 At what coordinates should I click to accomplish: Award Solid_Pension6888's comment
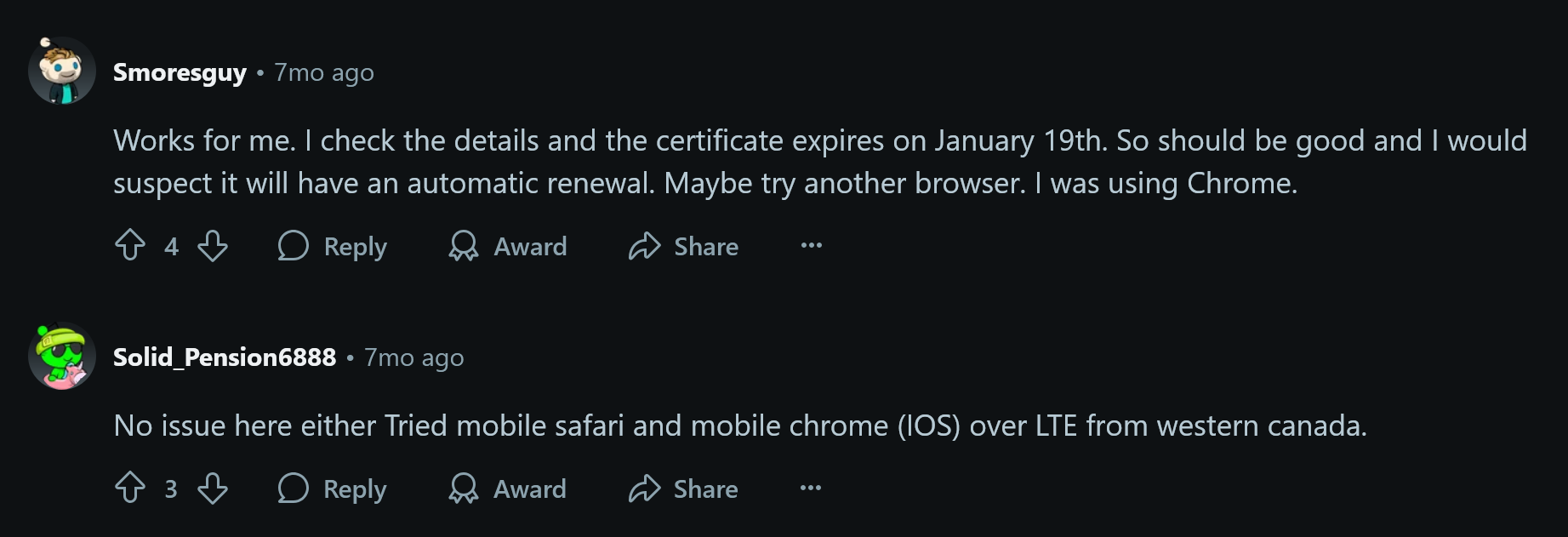507,488
